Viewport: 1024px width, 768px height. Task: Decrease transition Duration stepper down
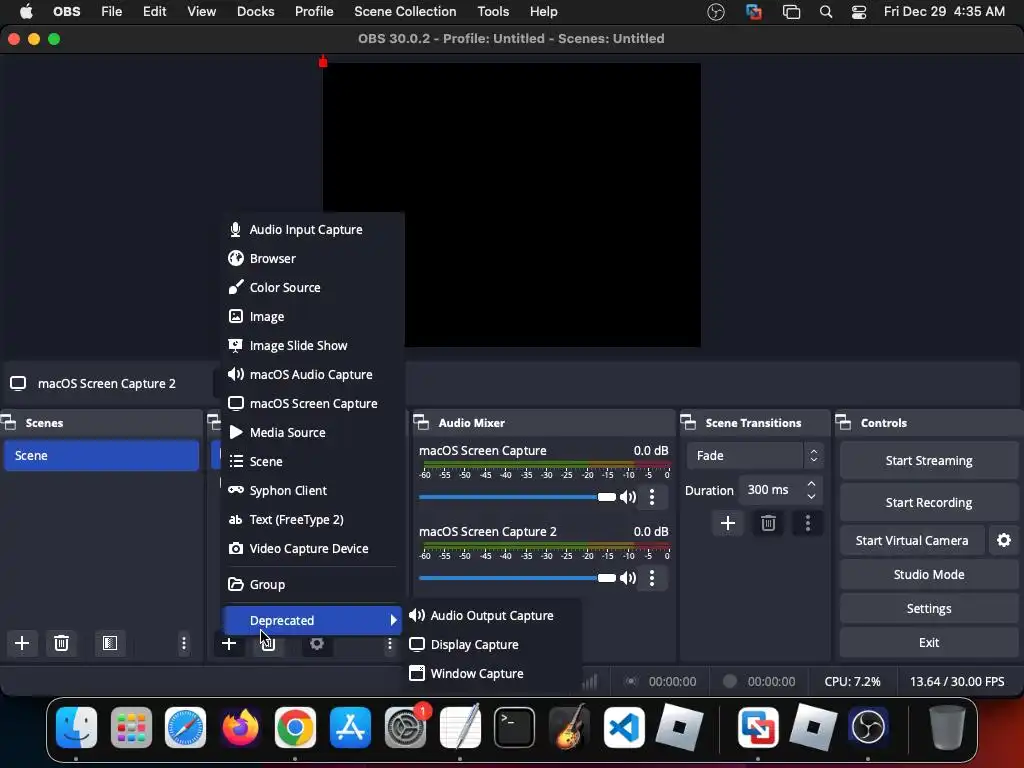[812, 496]
